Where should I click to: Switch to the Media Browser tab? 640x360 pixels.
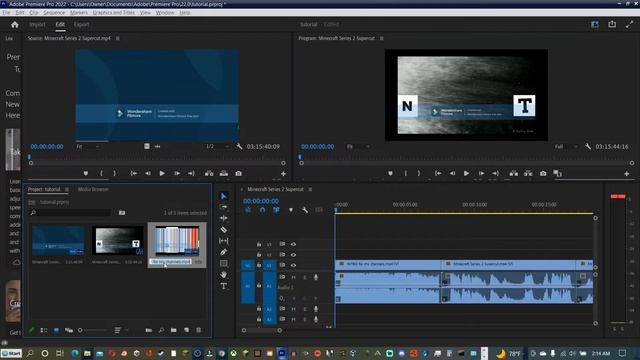pyautogui.click(x=93, y=189)
